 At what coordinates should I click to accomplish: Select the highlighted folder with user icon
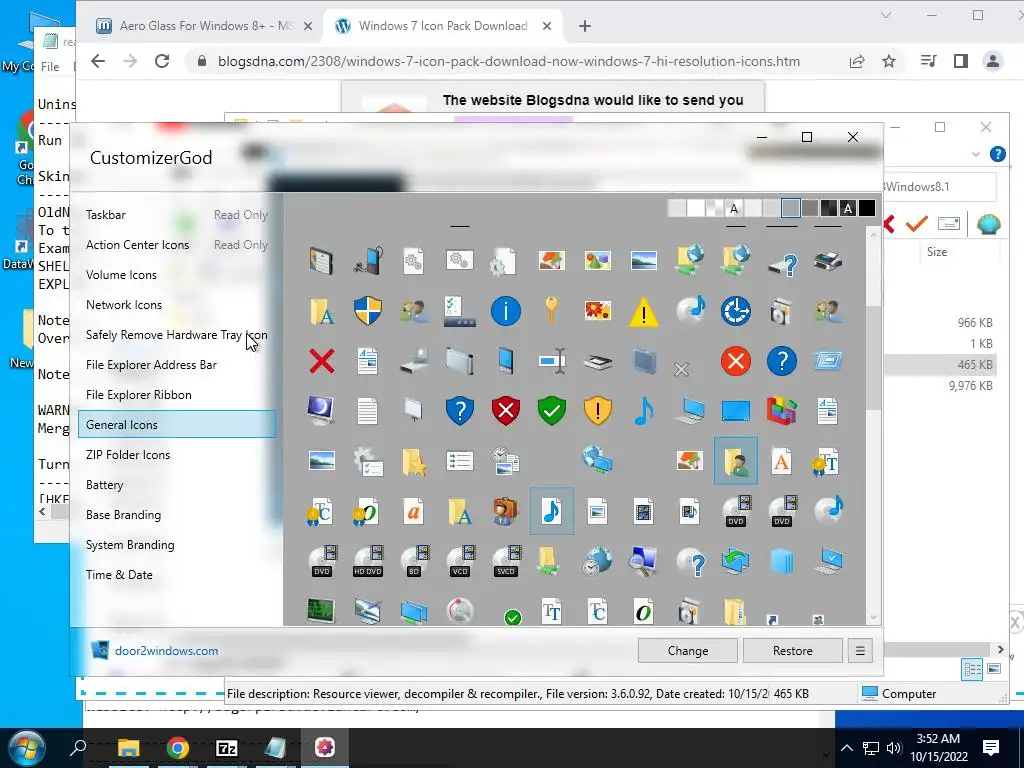736,461
